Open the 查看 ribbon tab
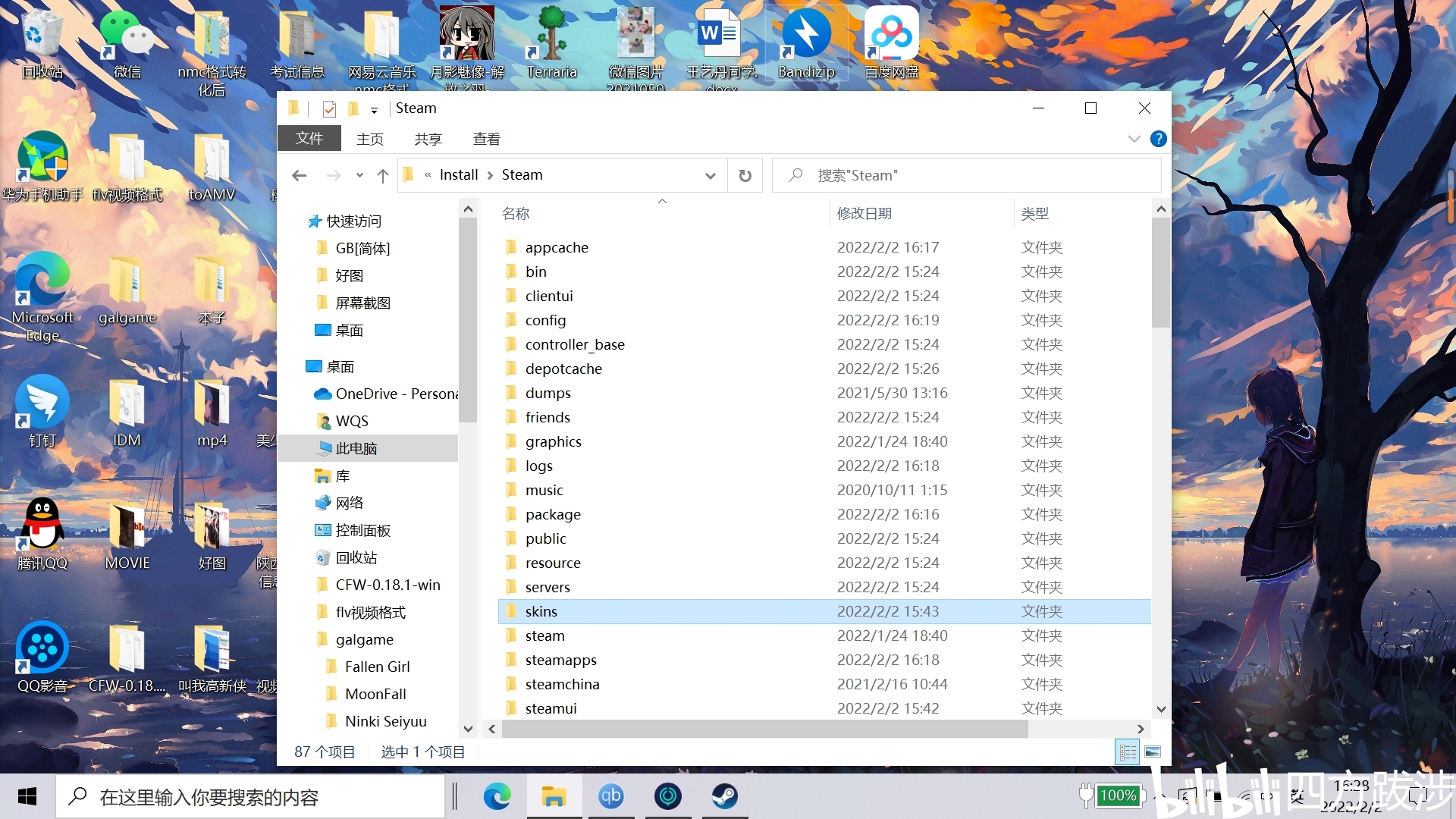1456x819 pixels. click(486, 139)
